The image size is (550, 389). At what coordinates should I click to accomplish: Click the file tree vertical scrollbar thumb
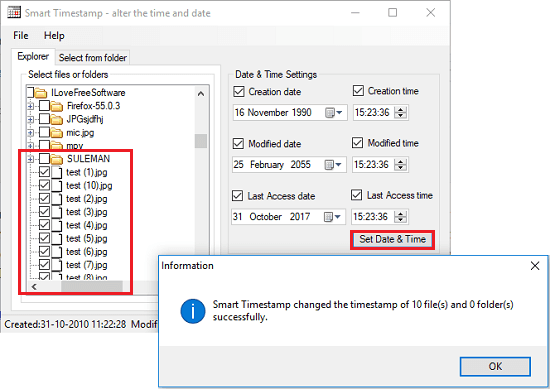pos(201,141)
